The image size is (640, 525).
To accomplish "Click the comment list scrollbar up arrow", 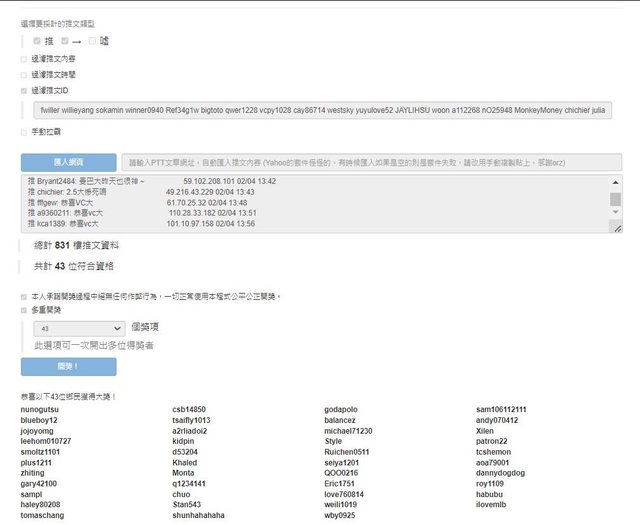I will (x=615, y=181).
